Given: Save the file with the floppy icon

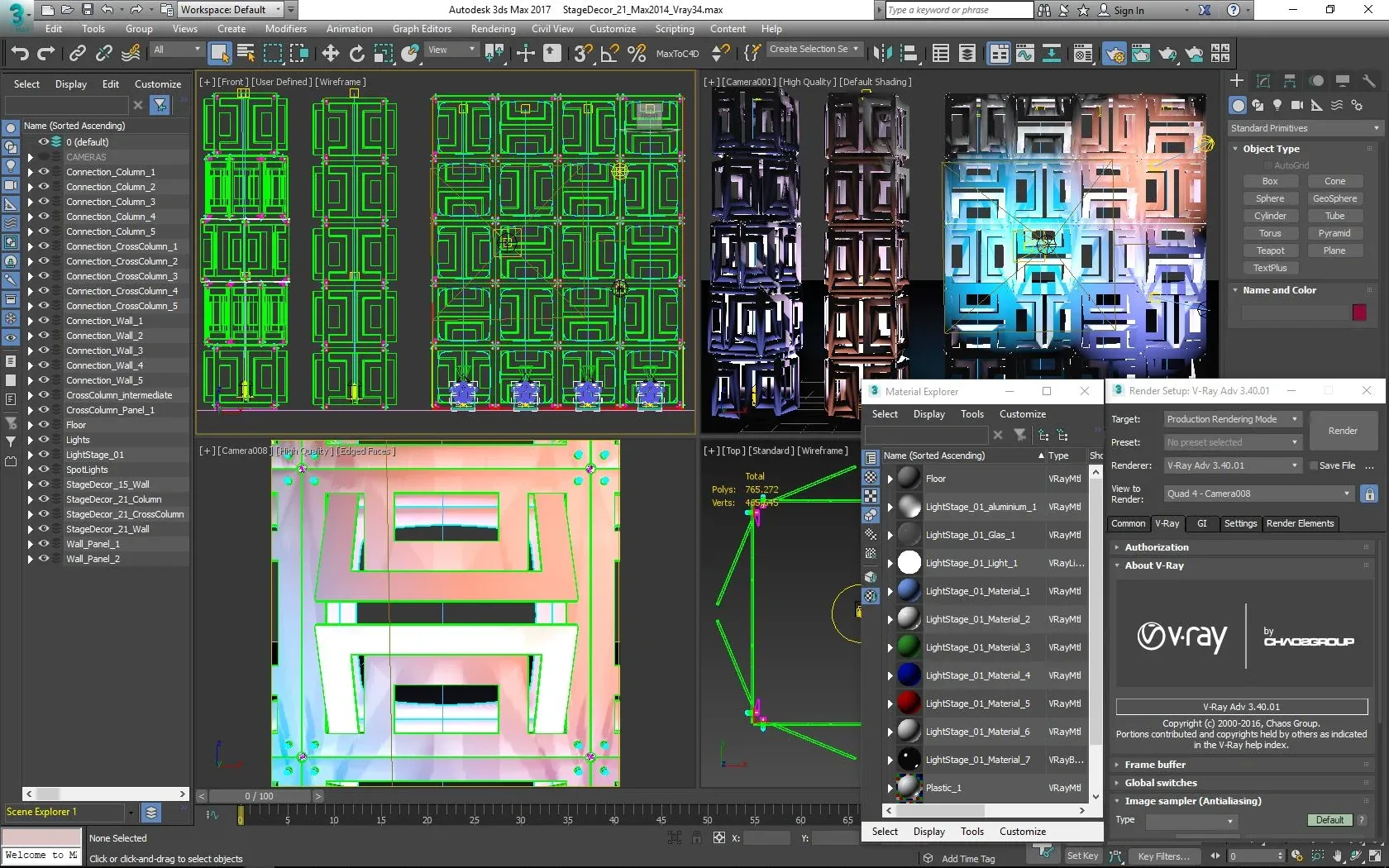Looking at the screenshot, I should [x=87, y=10].
